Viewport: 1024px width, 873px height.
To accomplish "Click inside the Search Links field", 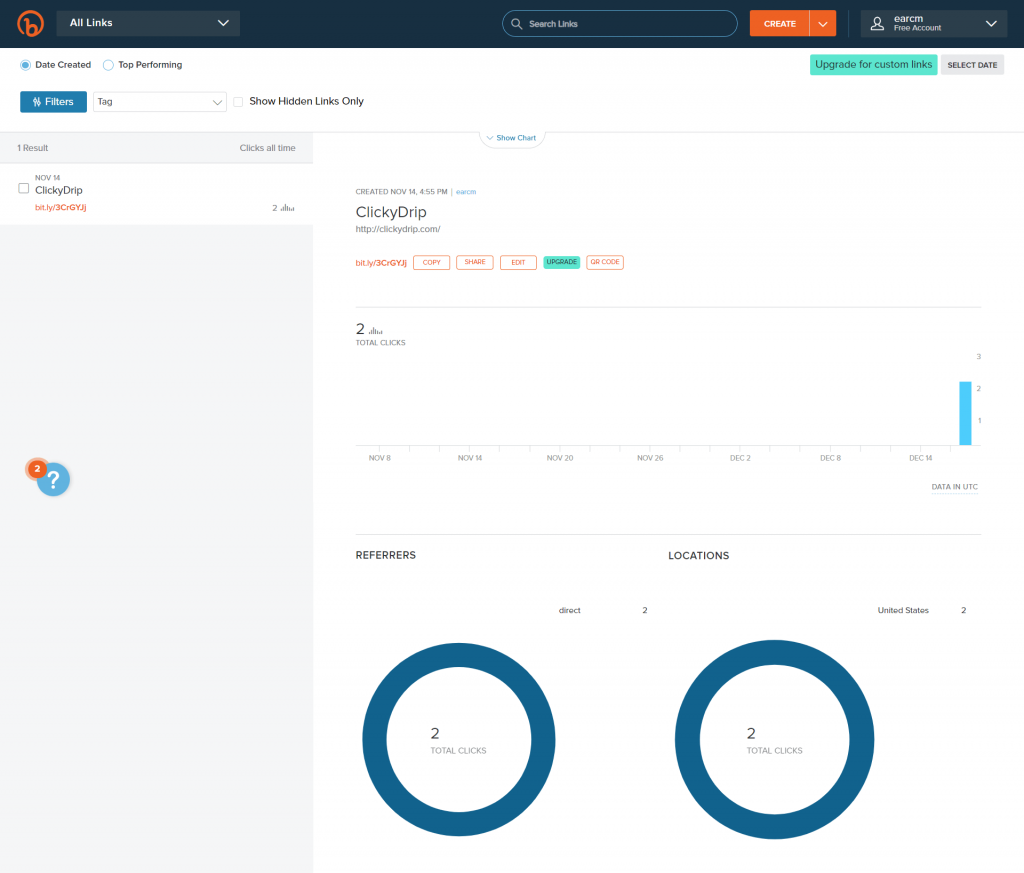I will (620, 23).
